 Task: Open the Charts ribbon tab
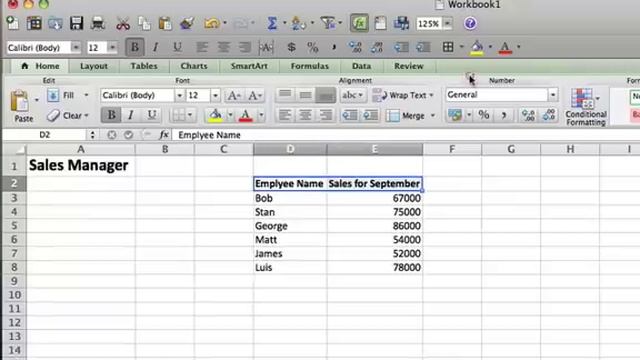click(194, 66)
